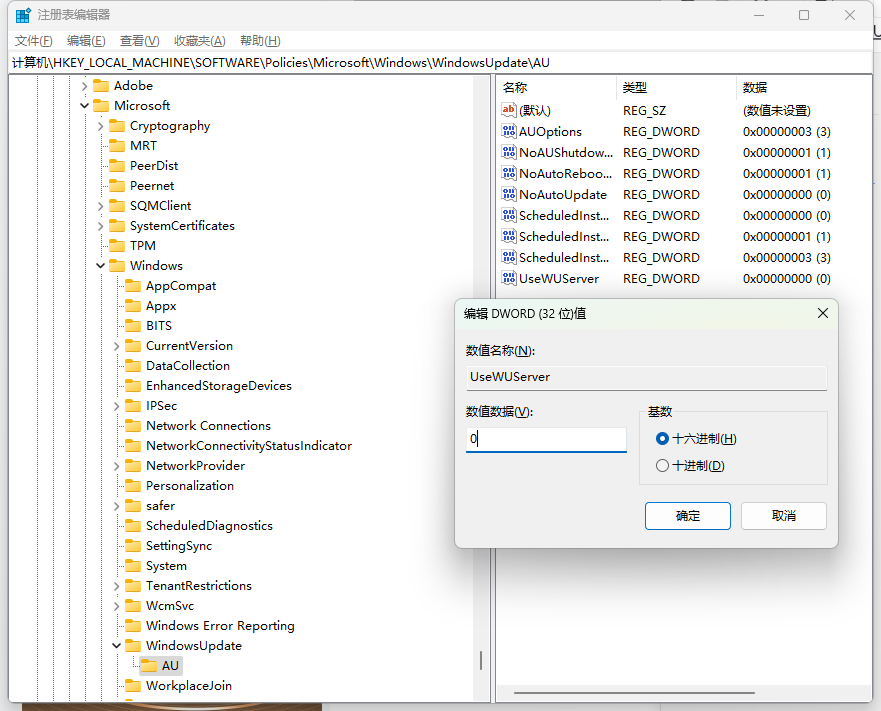The image size is (881, 711).
Task: Open the 查看(V) menu
Action: pos(135,40)
